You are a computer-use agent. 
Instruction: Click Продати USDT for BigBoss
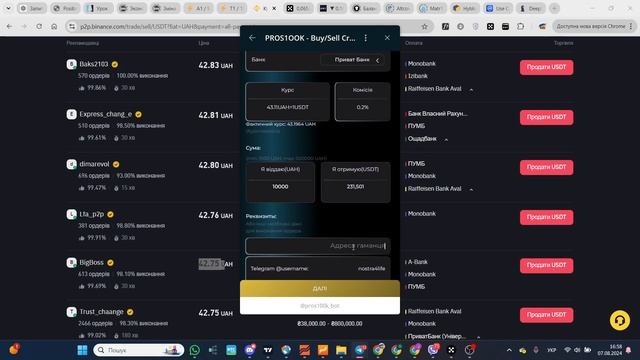(546, 265)
